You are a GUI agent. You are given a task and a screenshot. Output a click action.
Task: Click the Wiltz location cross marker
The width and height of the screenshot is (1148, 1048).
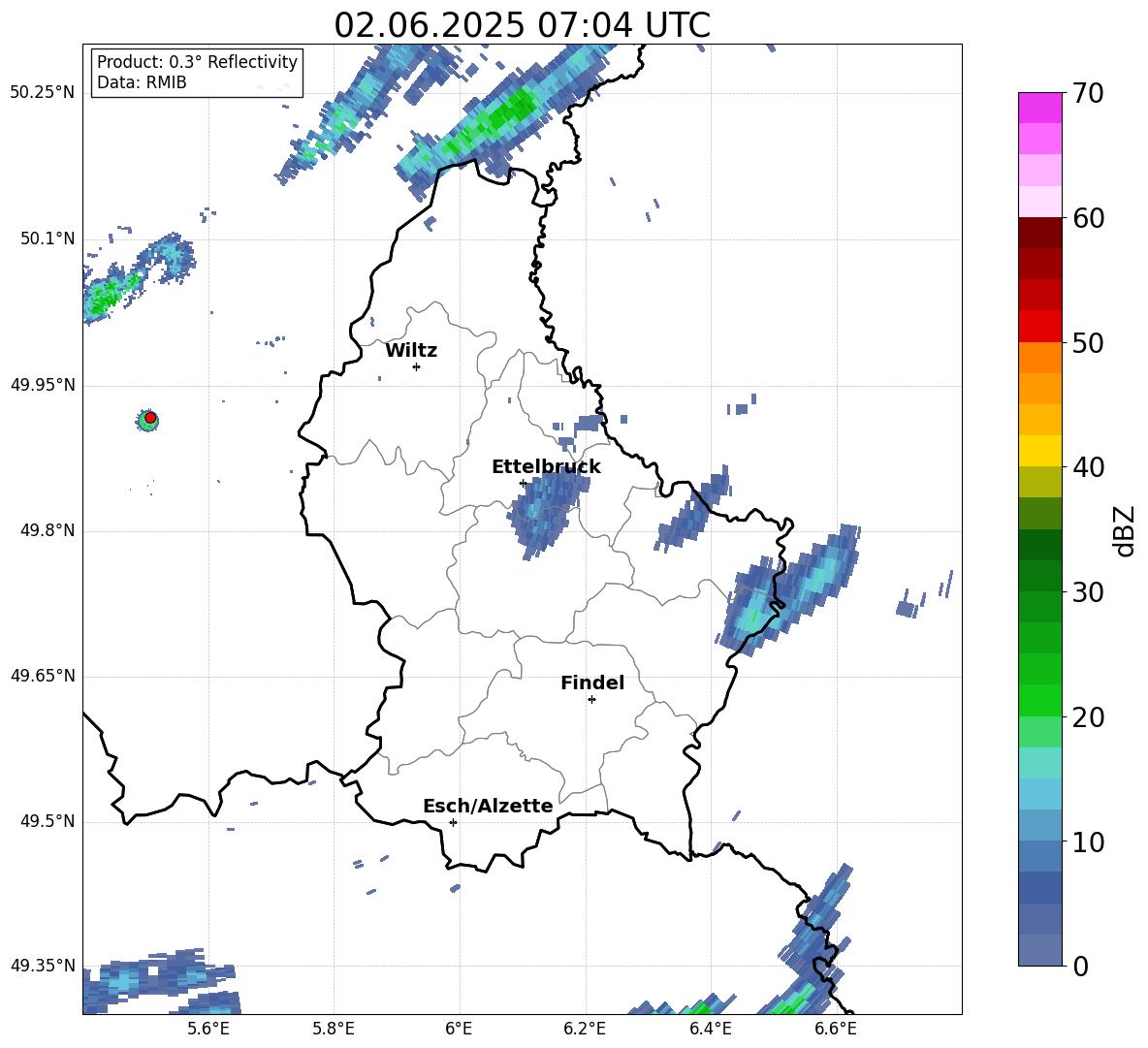coord(416,366)
